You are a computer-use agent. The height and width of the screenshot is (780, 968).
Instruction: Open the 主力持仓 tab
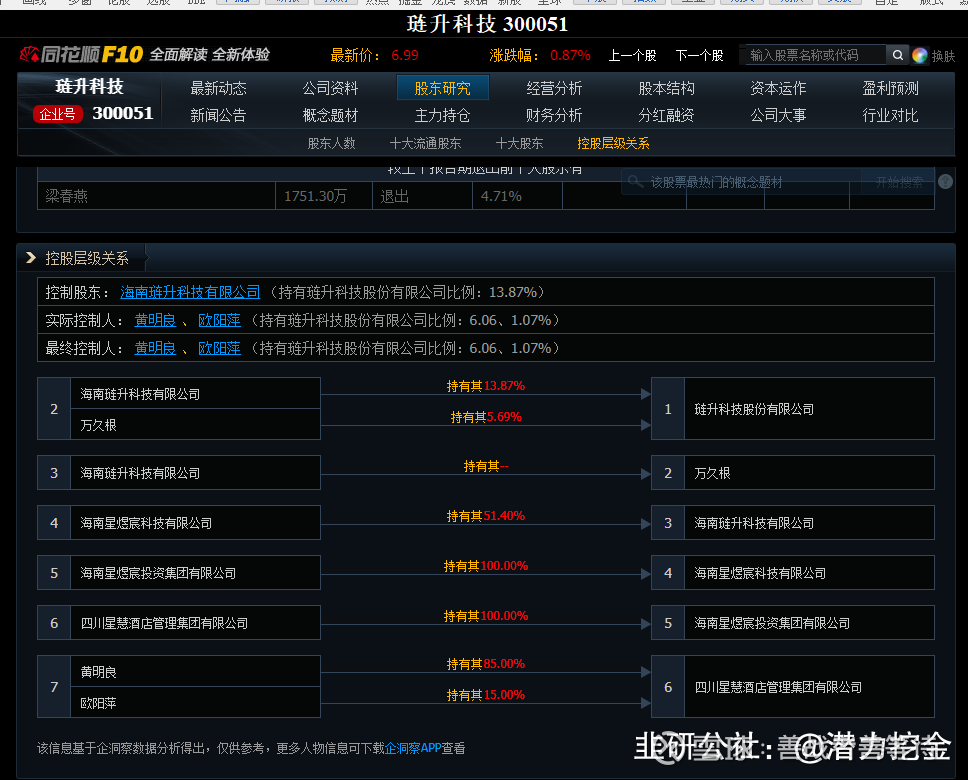pyautogui.click(x=443, y=115)
